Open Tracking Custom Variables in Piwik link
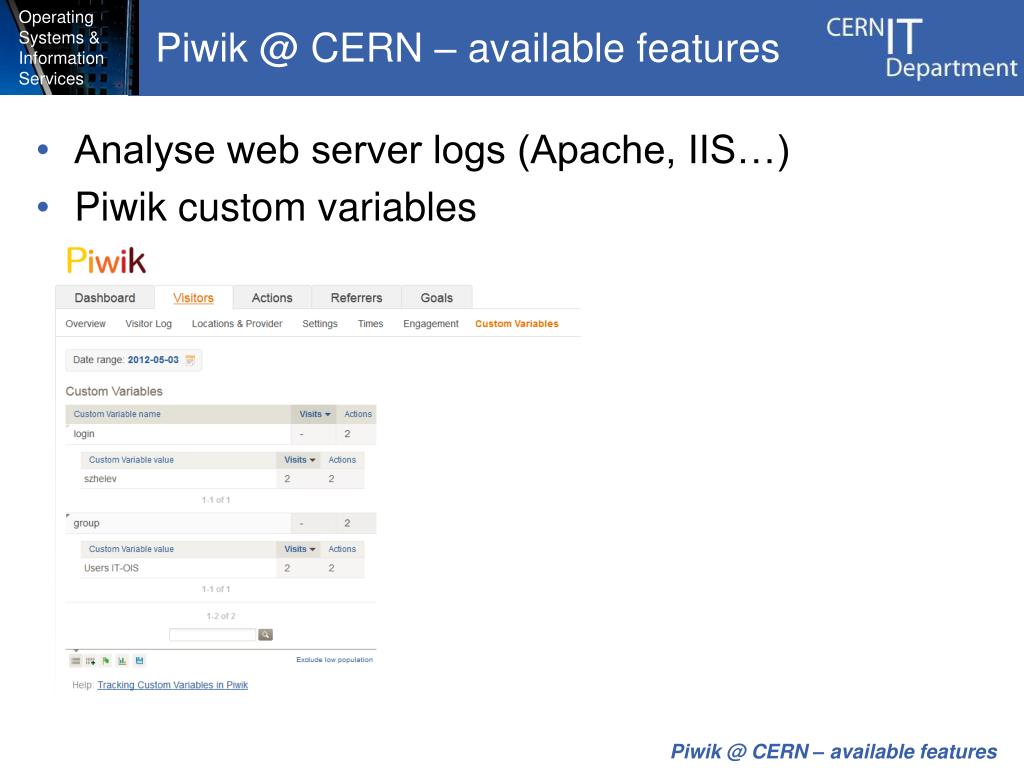Viewport: 1024px width, 768px height. point(172,685)
